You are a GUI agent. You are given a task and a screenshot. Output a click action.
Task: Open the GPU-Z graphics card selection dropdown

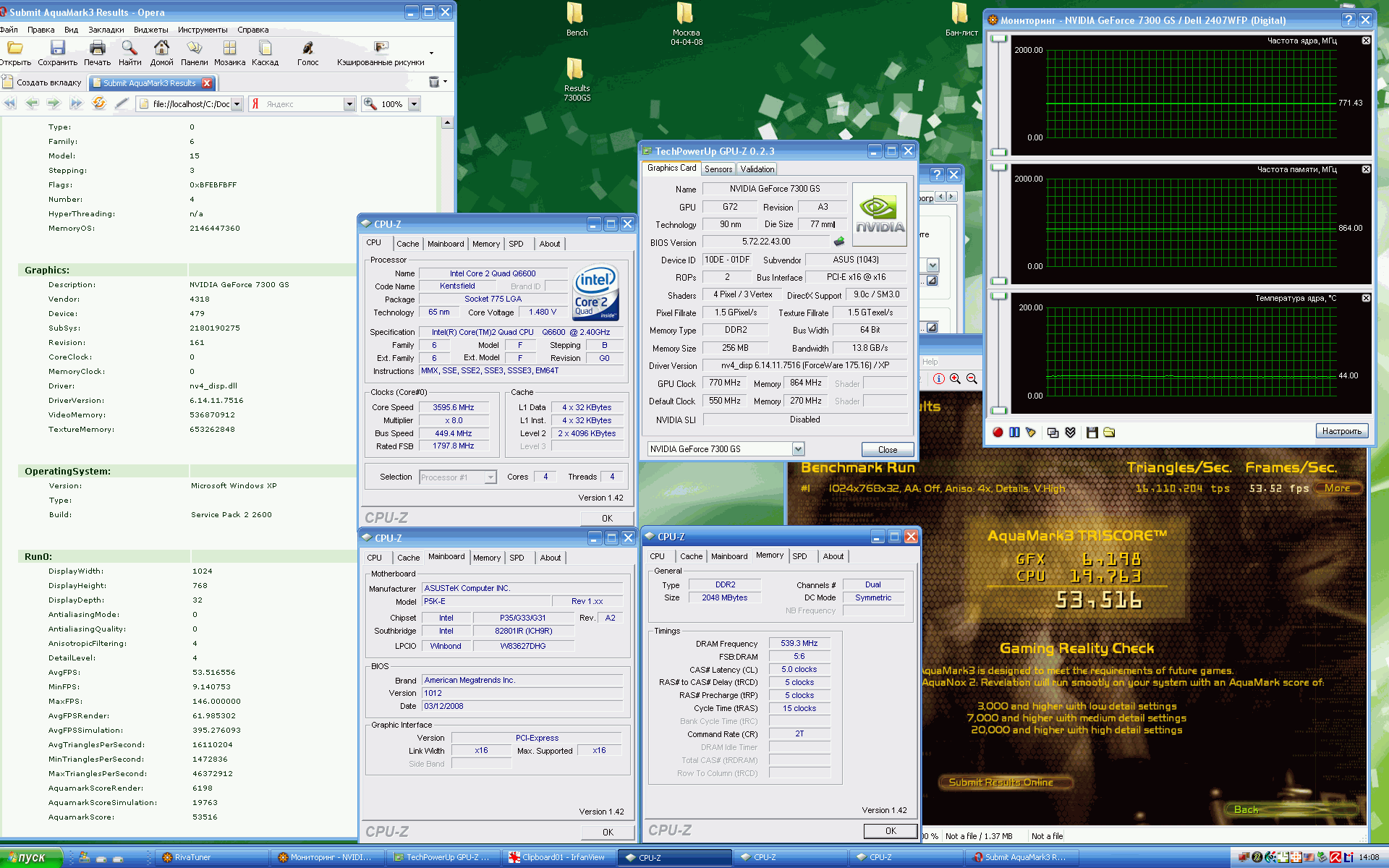(x=798, y=448)
